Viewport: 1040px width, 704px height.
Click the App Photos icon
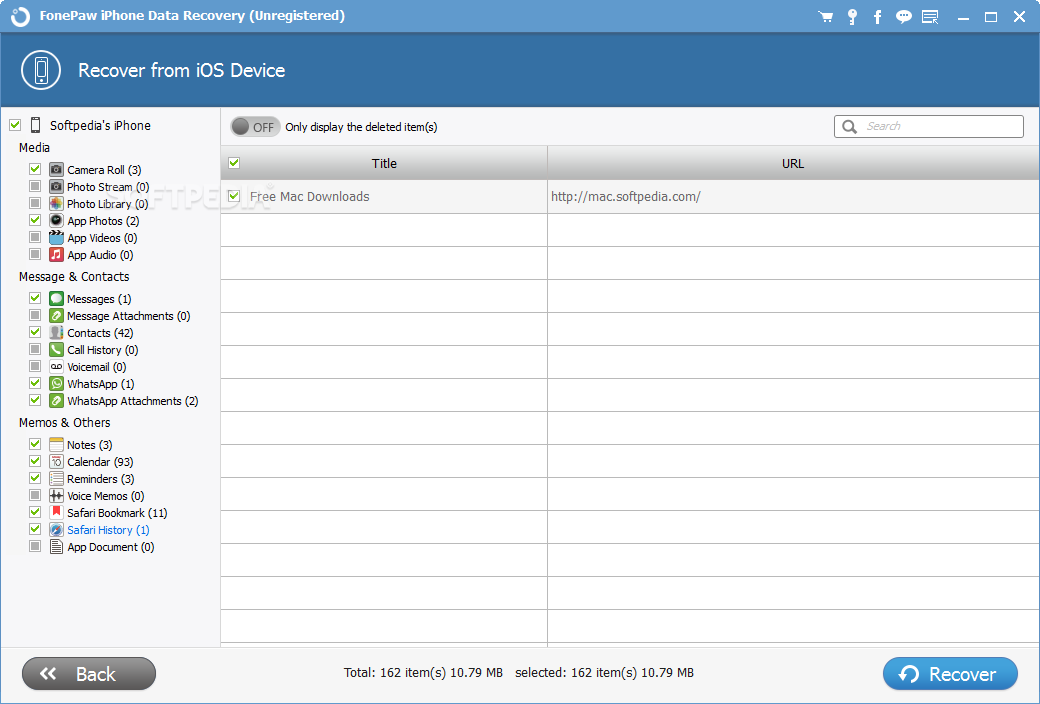click(x=56, y=220)
